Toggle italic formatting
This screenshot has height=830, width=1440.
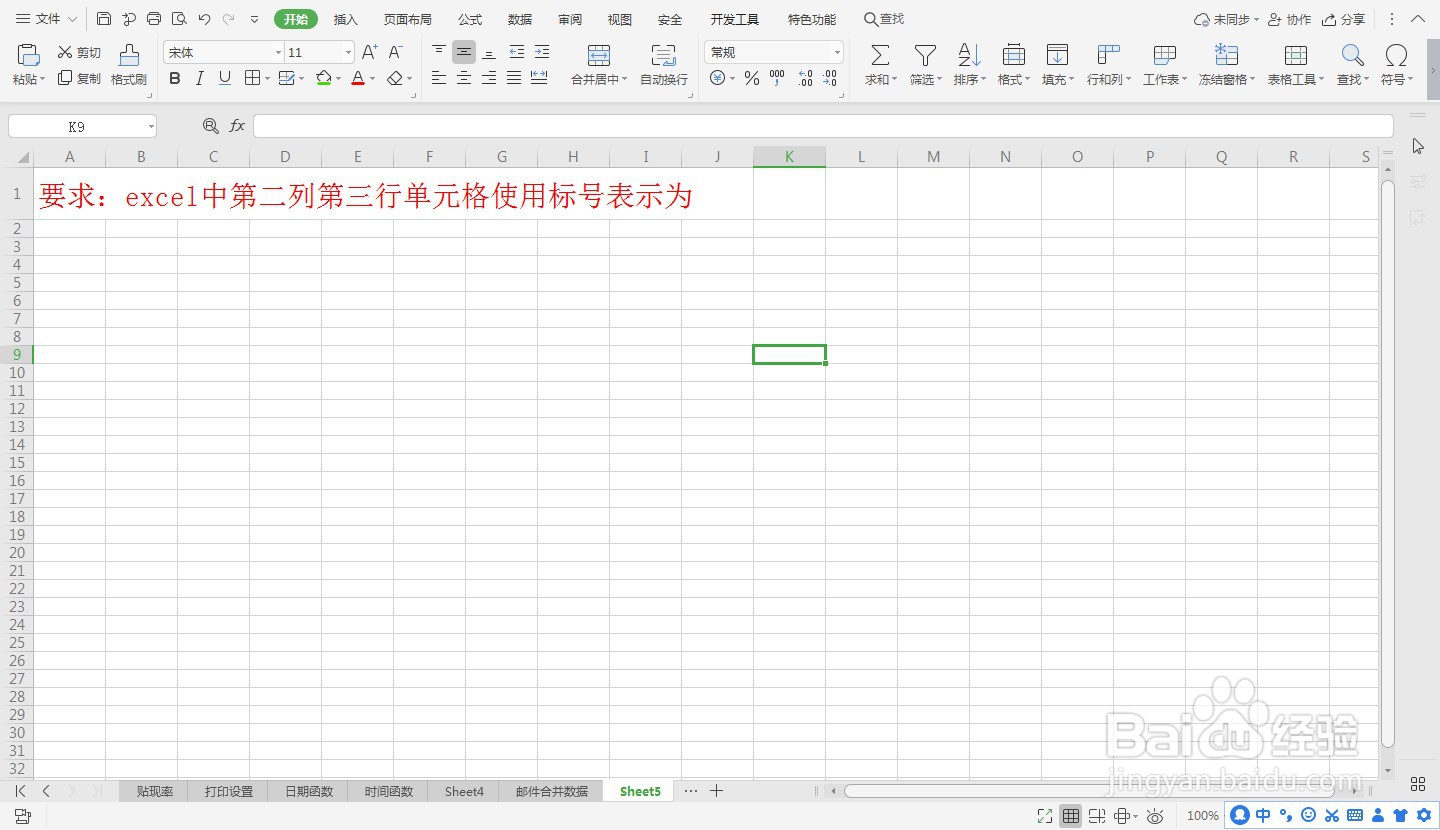coord(199,78)
